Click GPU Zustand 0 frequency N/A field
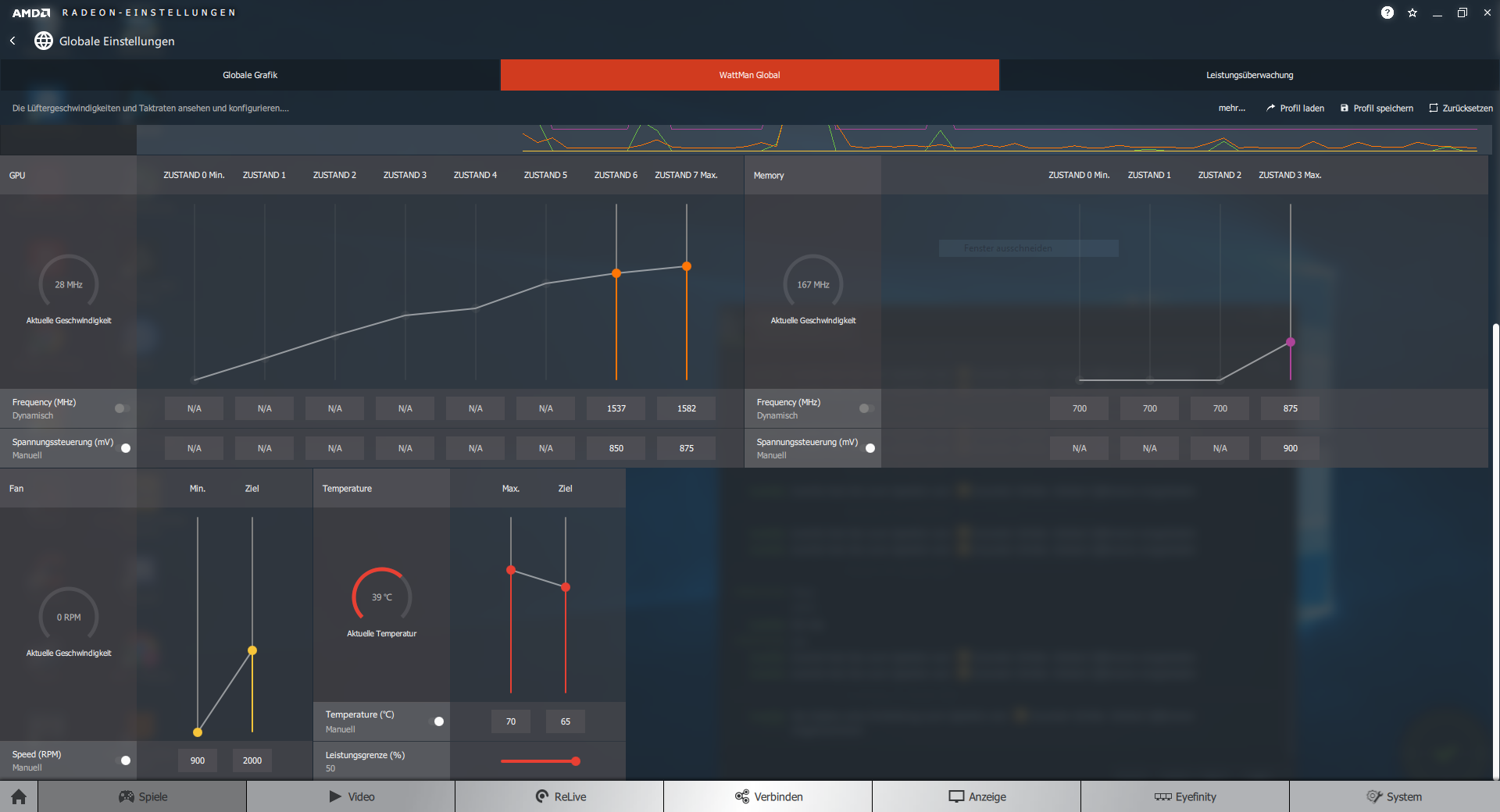The height and width of the screenshot is (812, 1500). pos(195,408)
